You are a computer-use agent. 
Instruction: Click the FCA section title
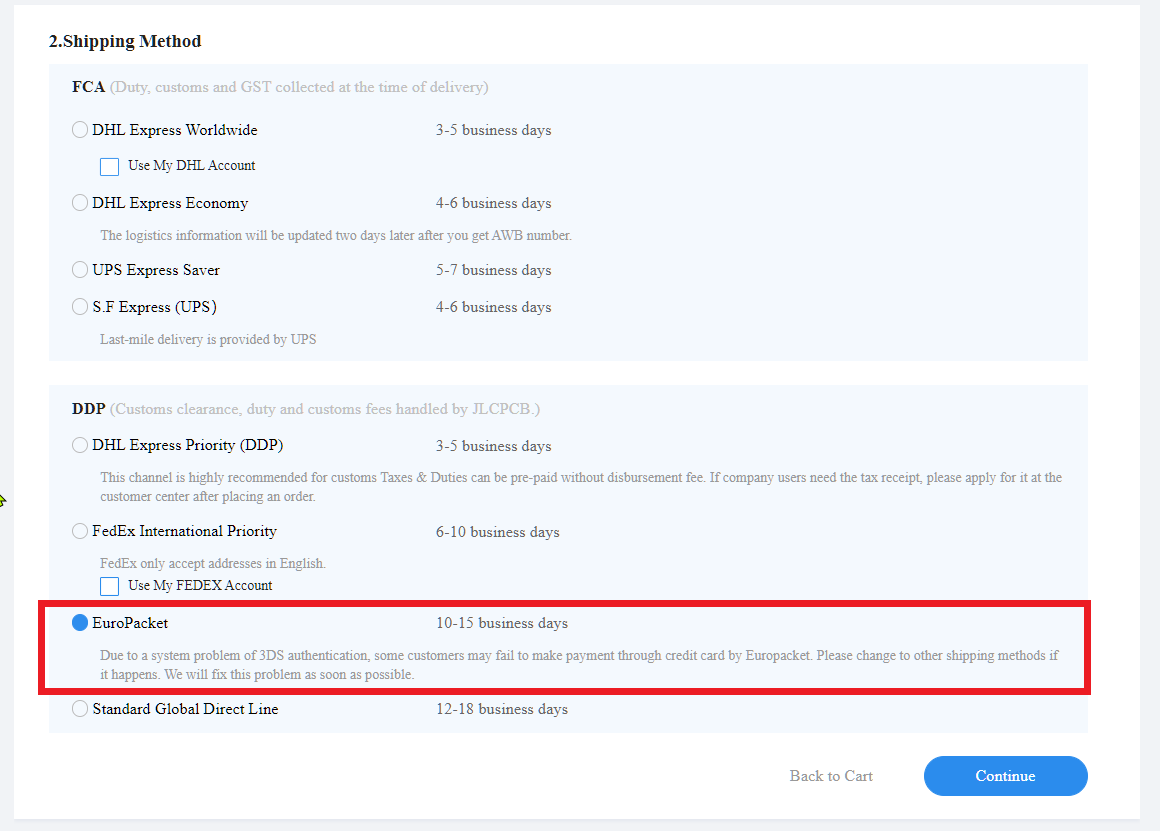[x=88, y=87]
